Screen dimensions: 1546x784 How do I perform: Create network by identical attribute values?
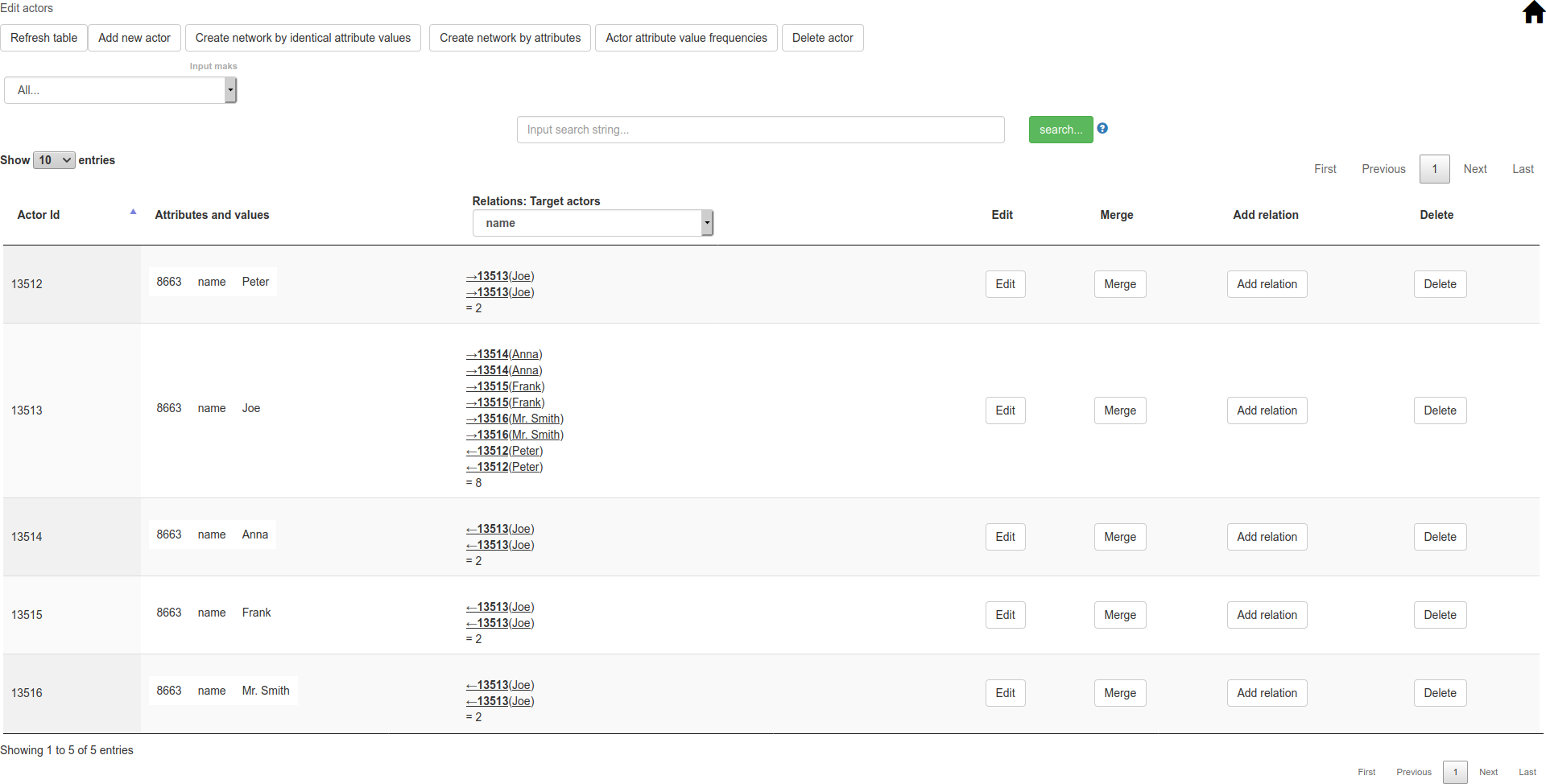coord(303,38)
